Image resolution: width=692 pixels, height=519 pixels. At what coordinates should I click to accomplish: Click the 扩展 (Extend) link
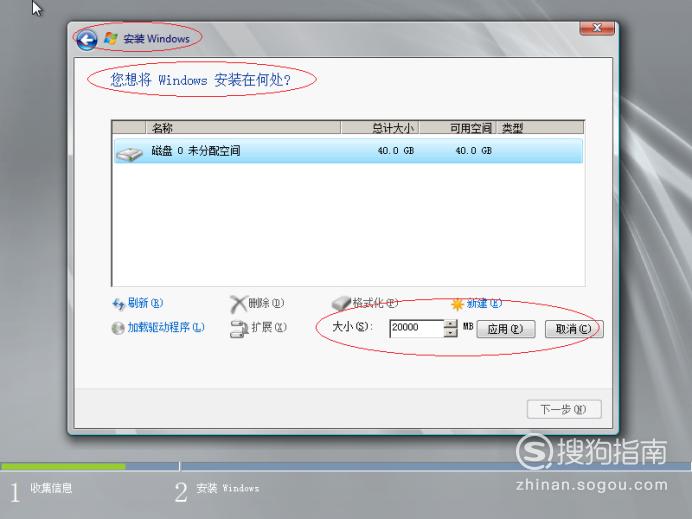point(269,327)
